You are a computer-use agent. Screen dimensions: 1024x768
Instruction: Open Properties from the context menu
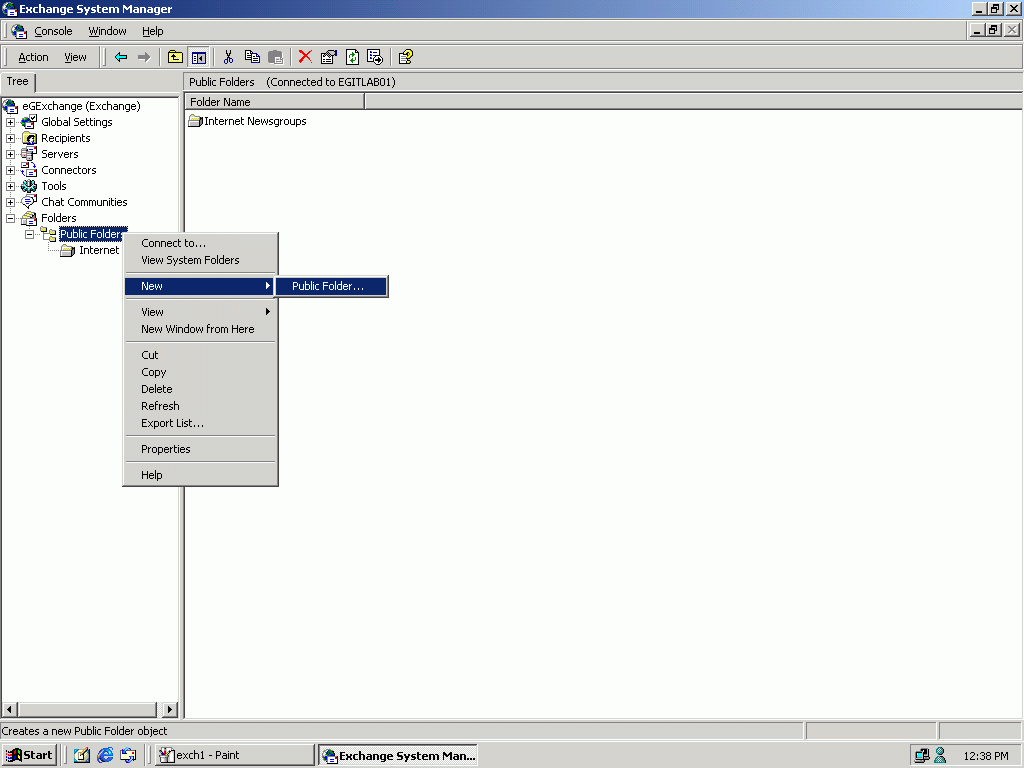(200, 449)
